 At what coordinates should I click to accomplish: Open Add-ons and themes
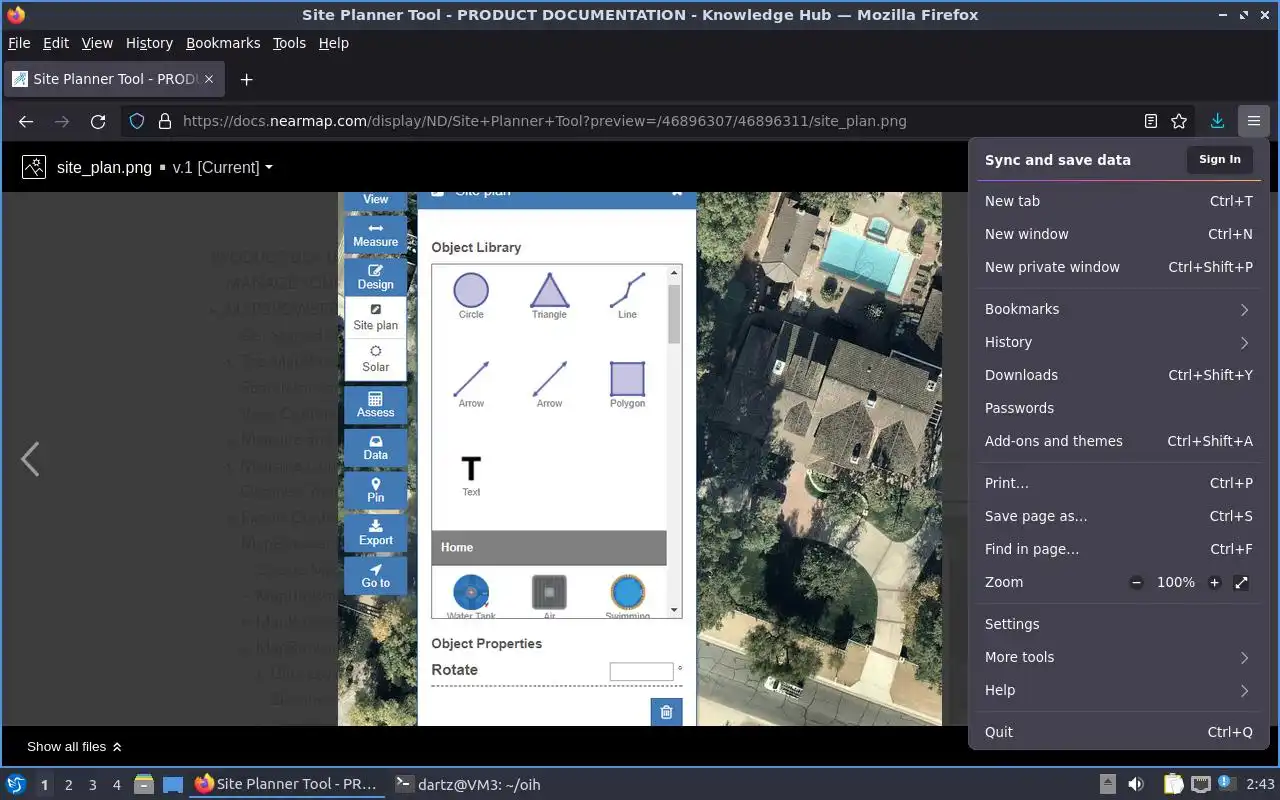1118,441
